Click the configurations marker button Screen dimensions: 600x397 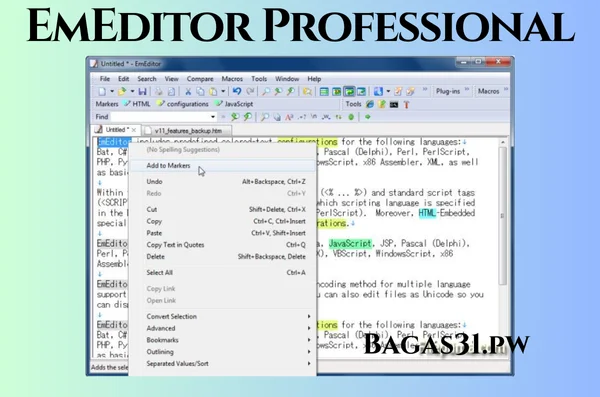pos(183,104)
